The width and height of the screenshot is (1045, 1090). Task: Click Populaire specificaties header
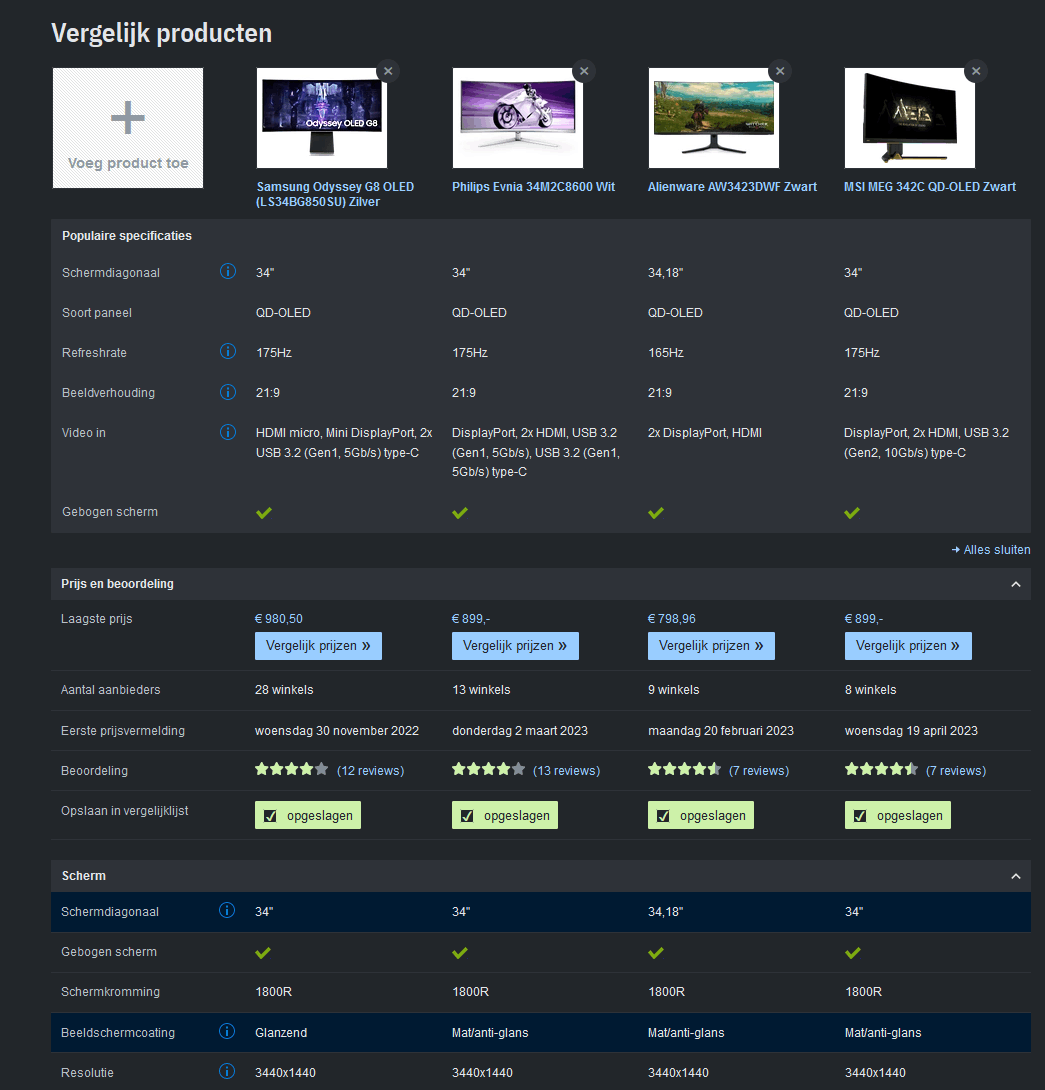(x=127, y=236)
